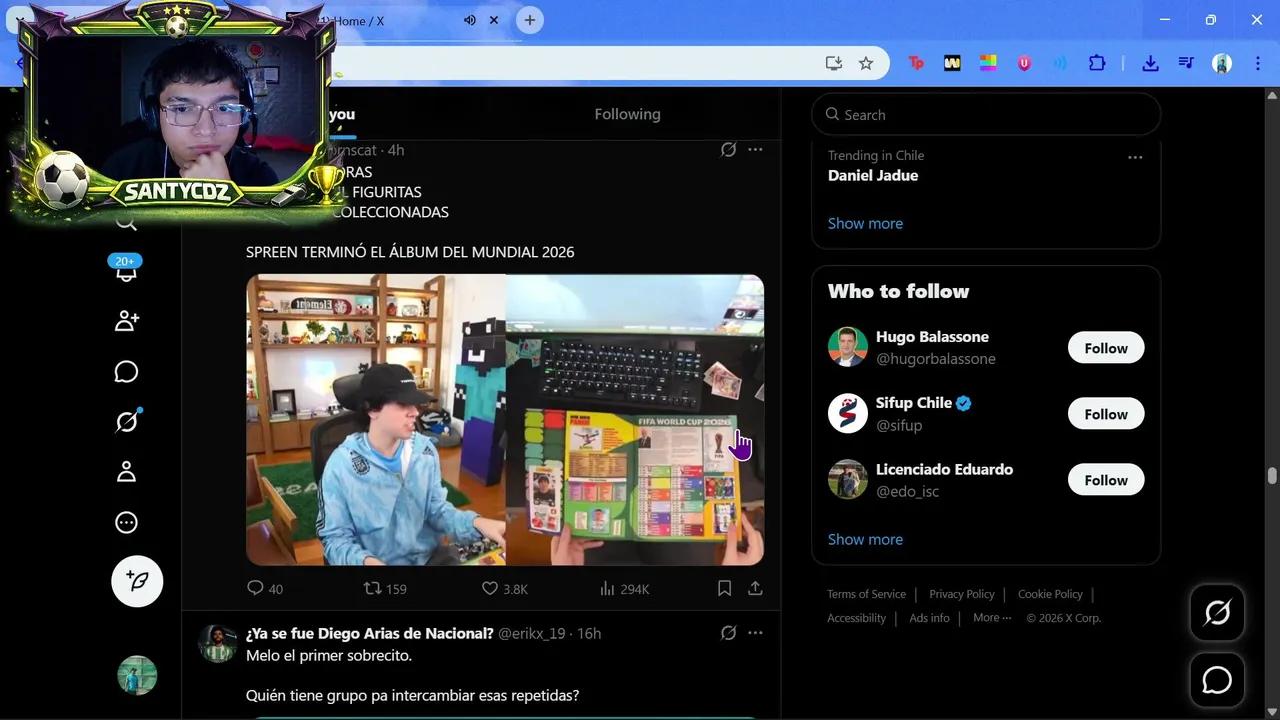The width and height of the screenshot is (1280, 720).
Task: Open the Accessibility footer link
Action: [x=856, y=618]
